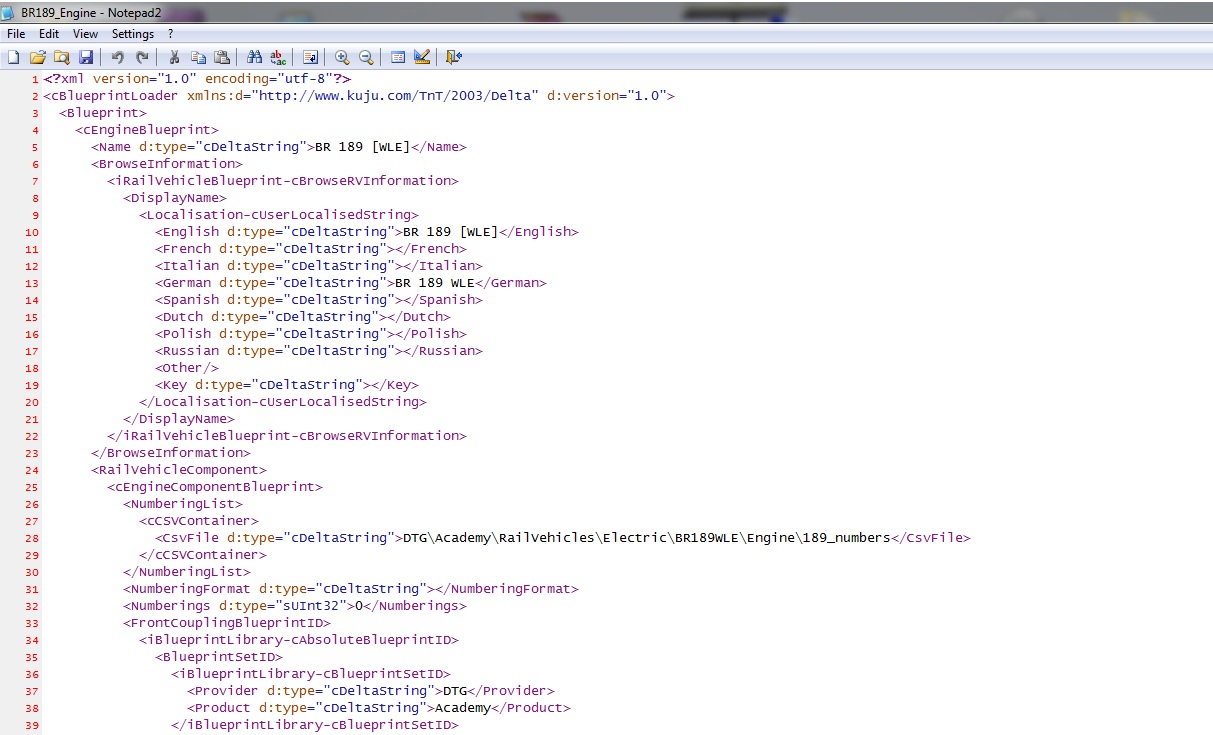The width and height of the screenshot is (1213, 735).
Task: Create a new document from toolbar
Action: tap(14, 57)
